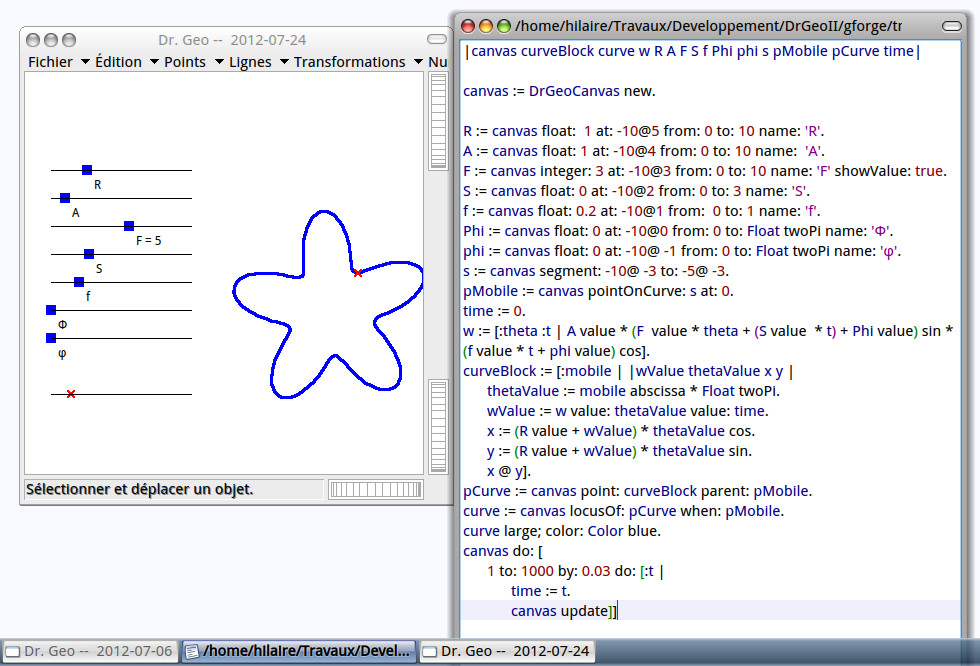Image resolution: width=980 pixels, height=666 pixels.
Task: Click the R slider blue handle
Action: [x=87, y=170]
